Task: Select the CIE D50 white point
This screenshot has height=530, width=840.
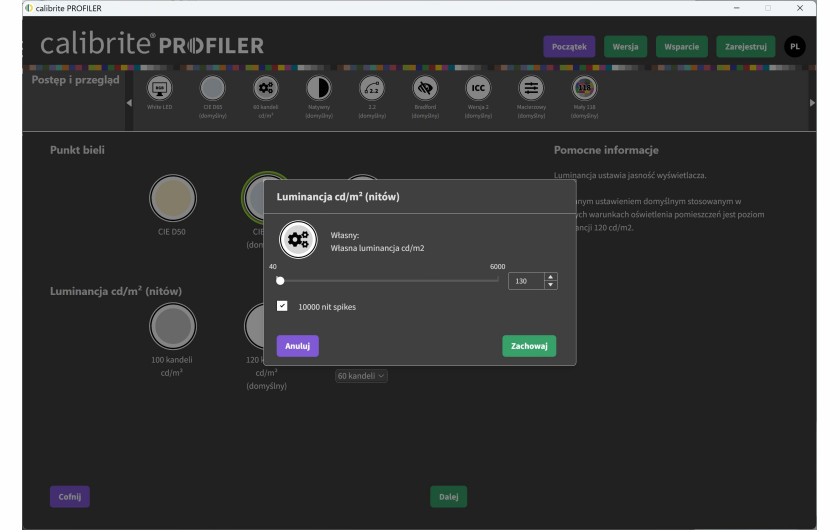Action: pyautogui.click(x=172, y=198)
